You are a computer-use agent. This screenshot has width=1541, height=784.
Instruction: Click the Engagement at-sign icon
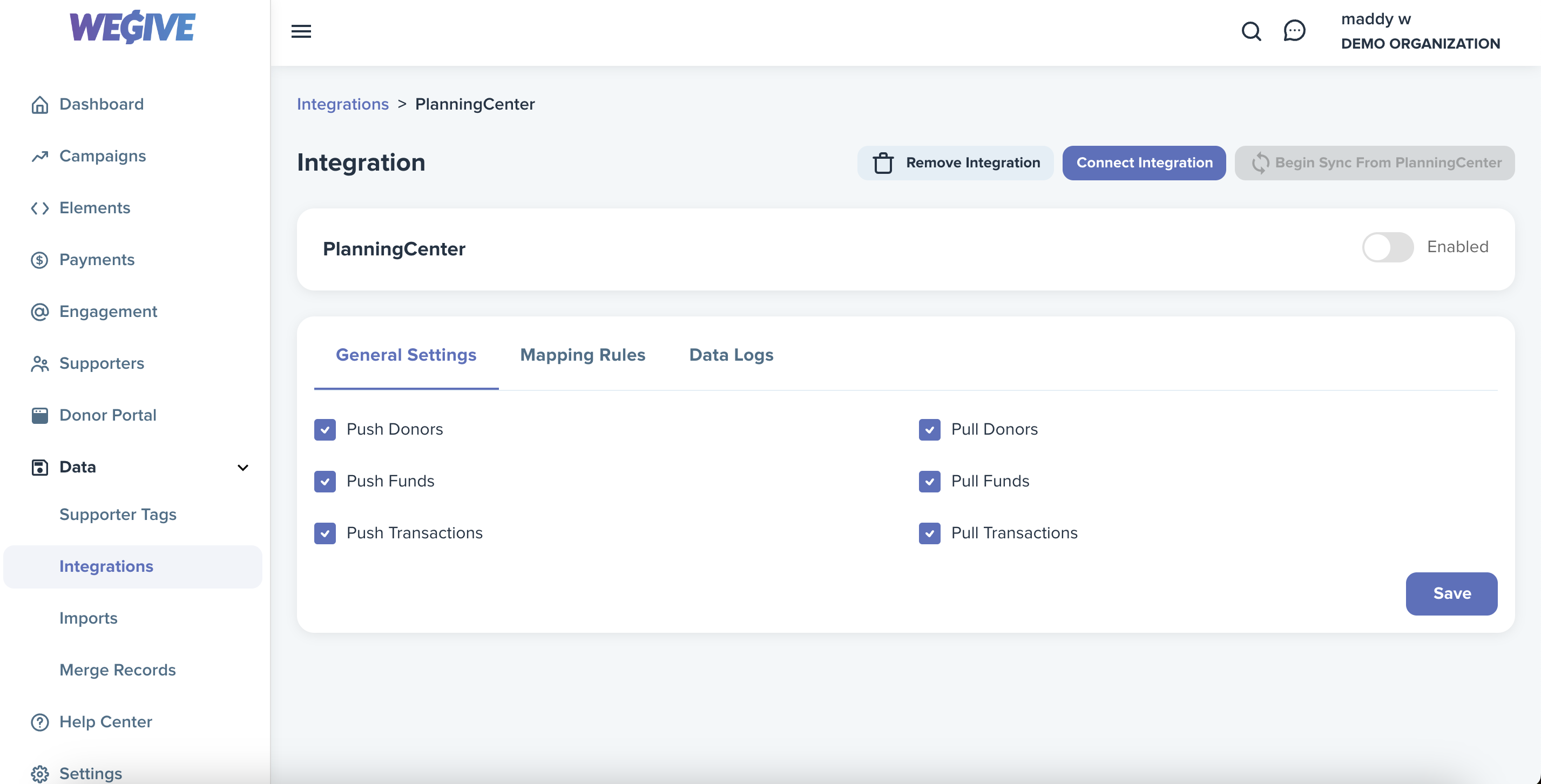tap(39, 312)
